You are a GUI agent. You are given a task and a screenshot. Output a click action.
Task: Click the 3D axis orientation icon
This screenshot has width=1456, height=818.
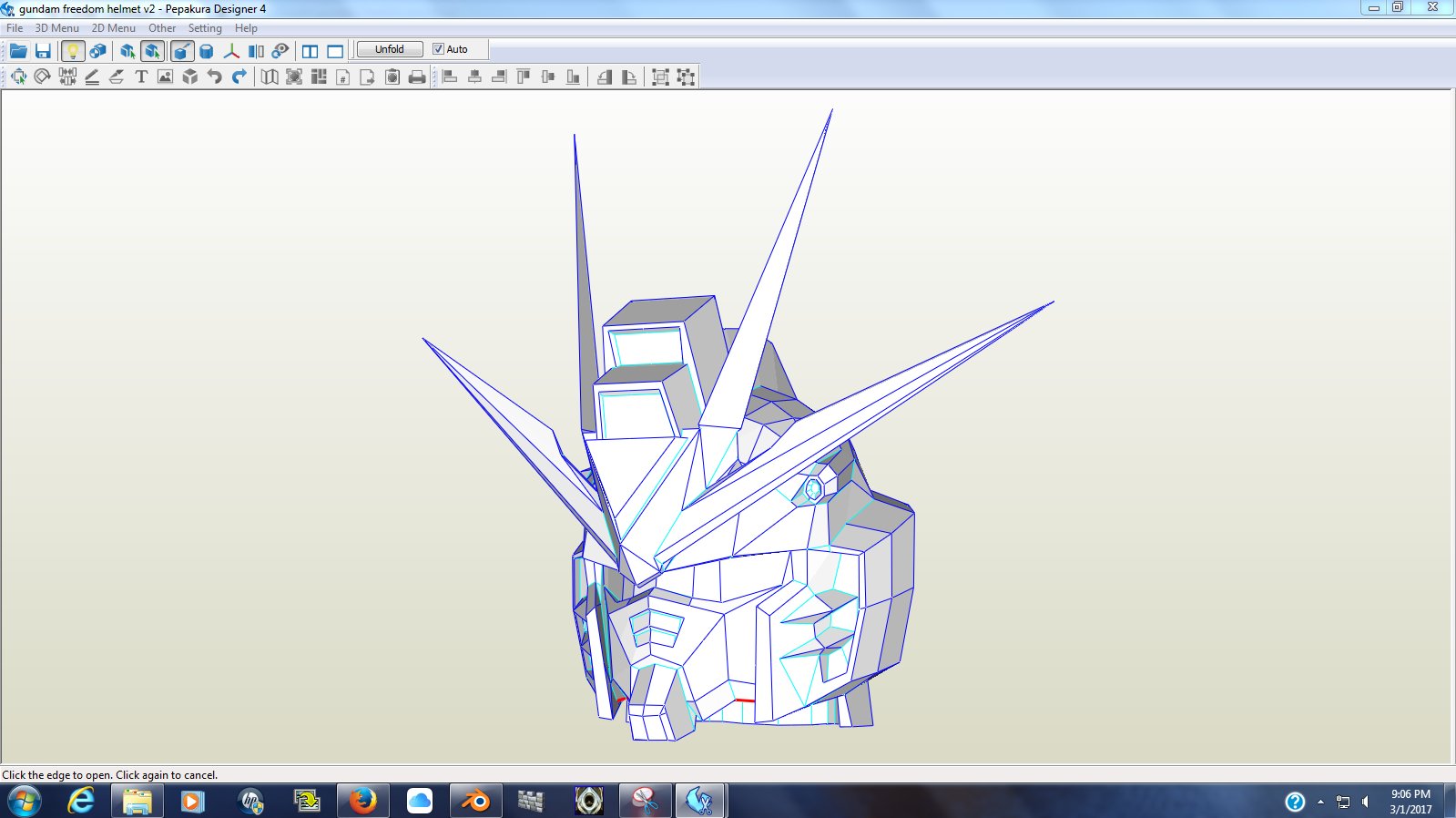(231, 51)
